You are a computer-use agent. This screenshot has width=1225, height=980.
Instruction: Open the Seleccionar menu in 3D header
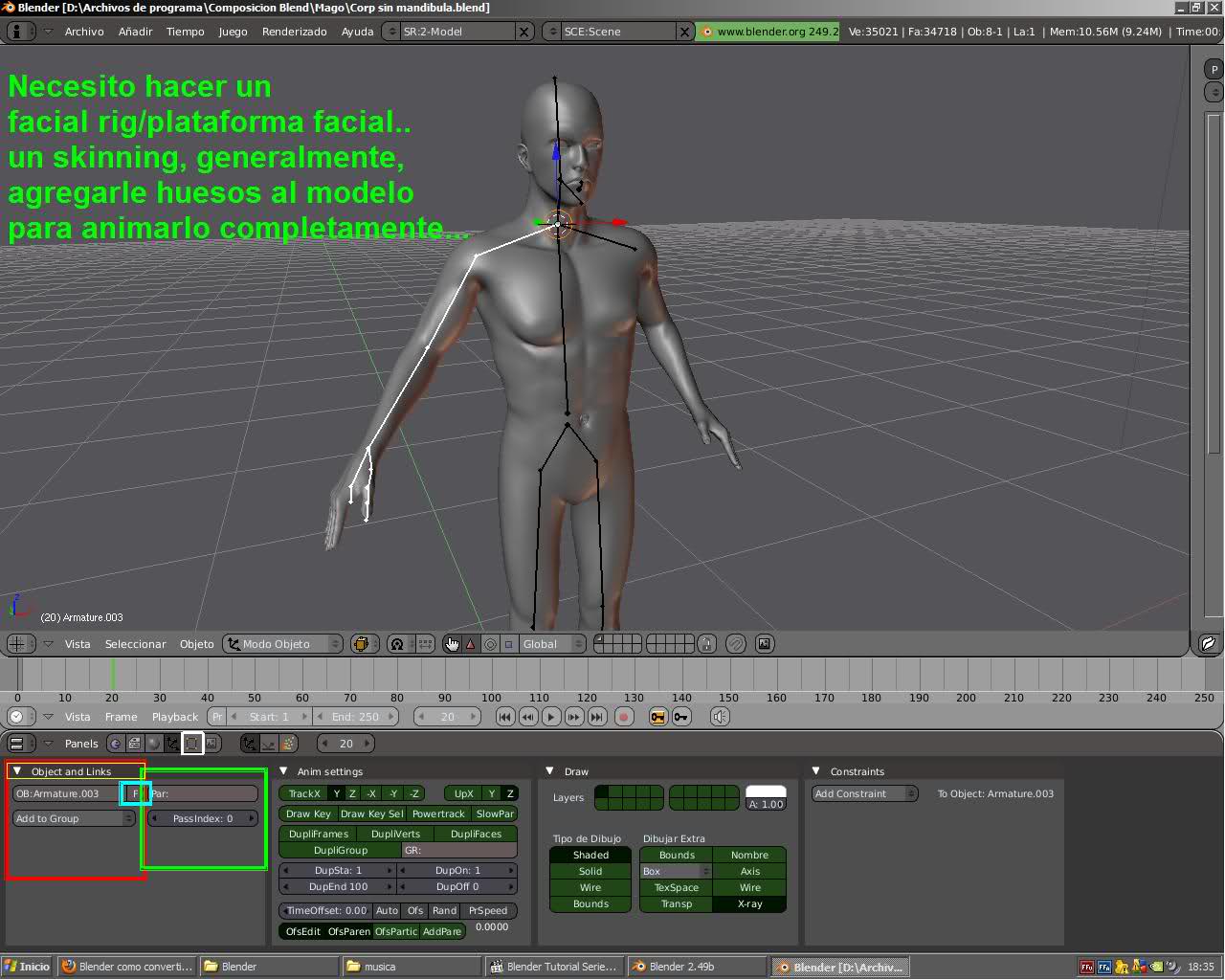coord(135,644)
